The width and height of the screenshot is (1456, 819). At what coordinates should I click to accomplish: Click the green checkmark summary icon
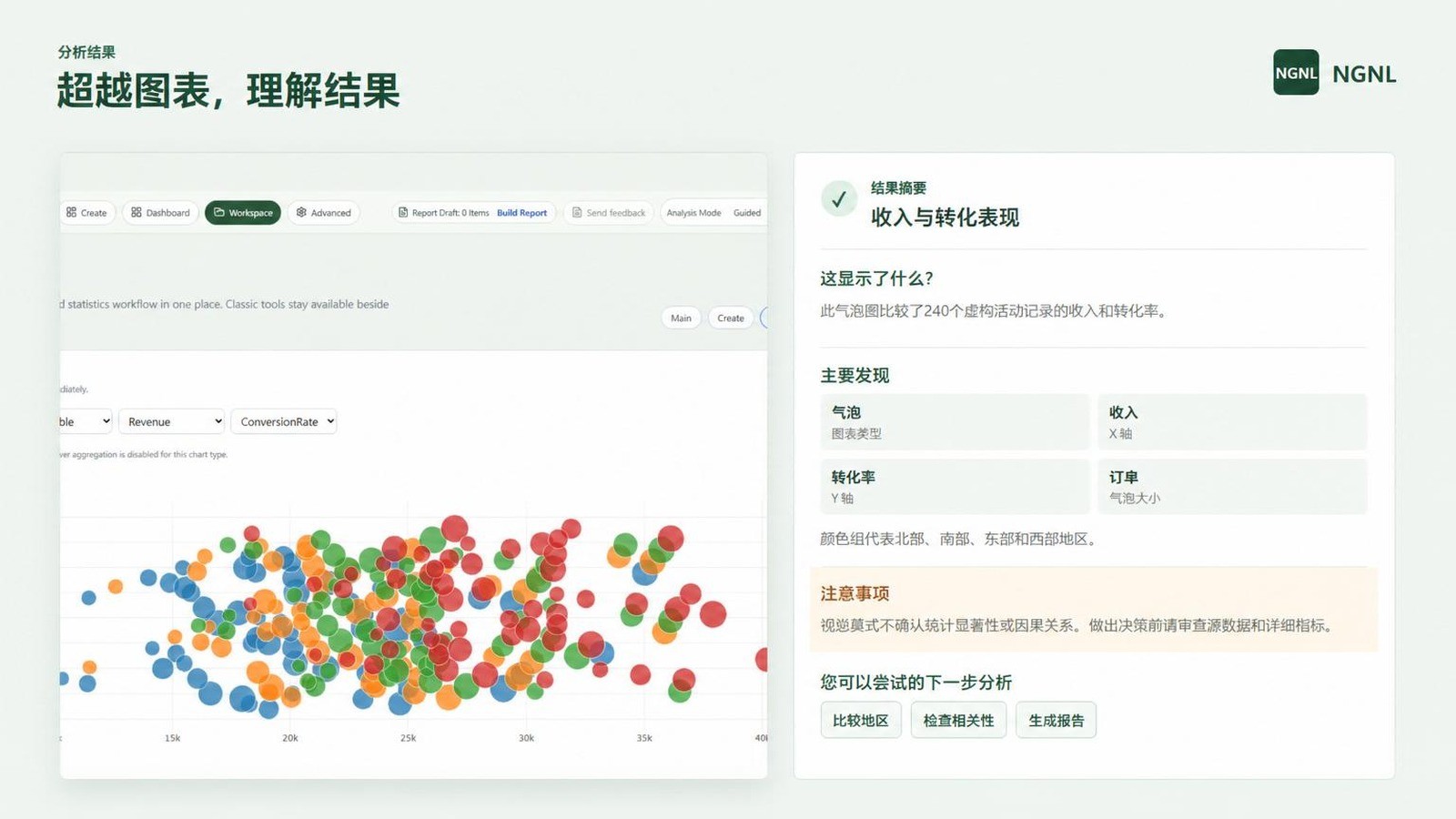pyautogui.click(x=839, y=198)
